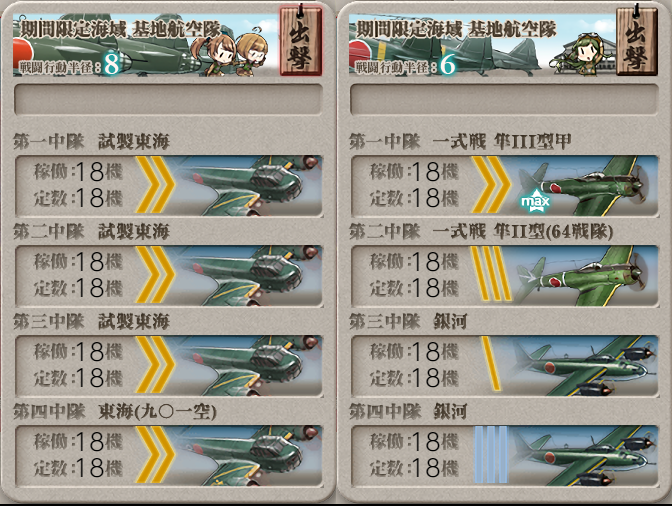Click the triple gold stripe mark on 隼II型

(491, 273)
